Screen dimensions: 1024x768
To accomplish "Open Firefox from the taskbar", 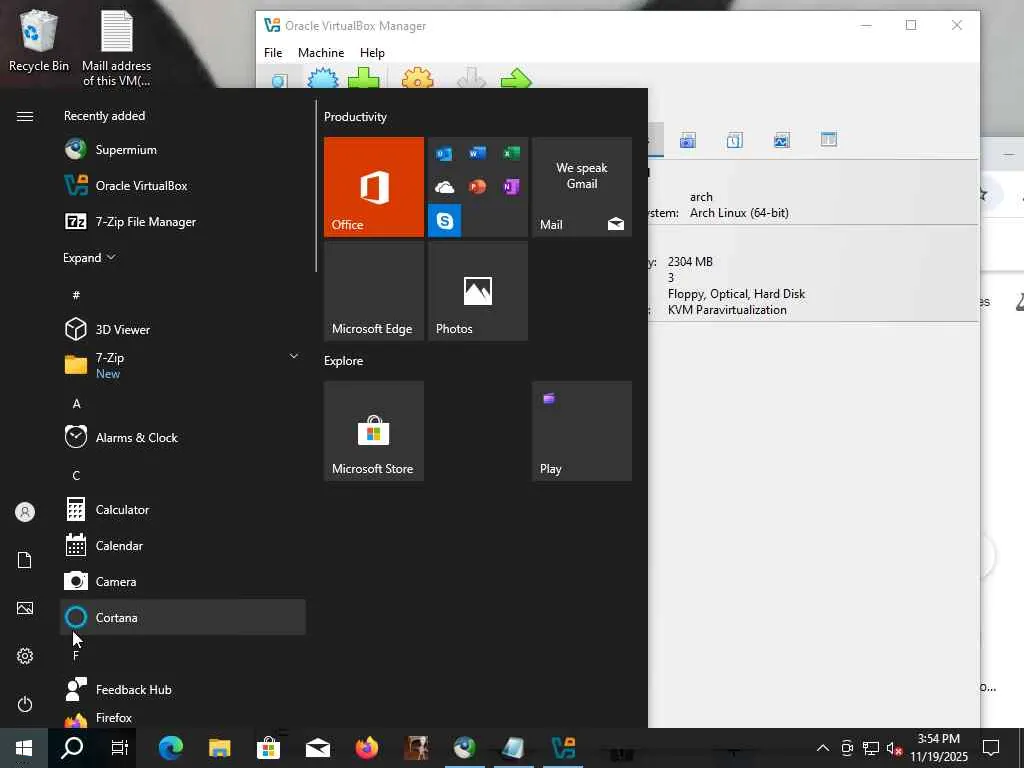I will [367, 748].
